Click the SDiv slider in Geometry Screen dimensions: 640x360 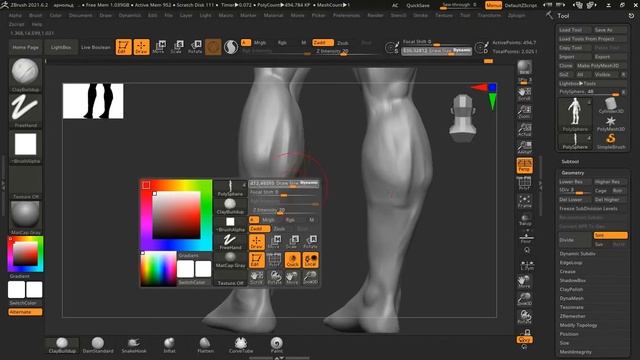click(x=575, y=191)
